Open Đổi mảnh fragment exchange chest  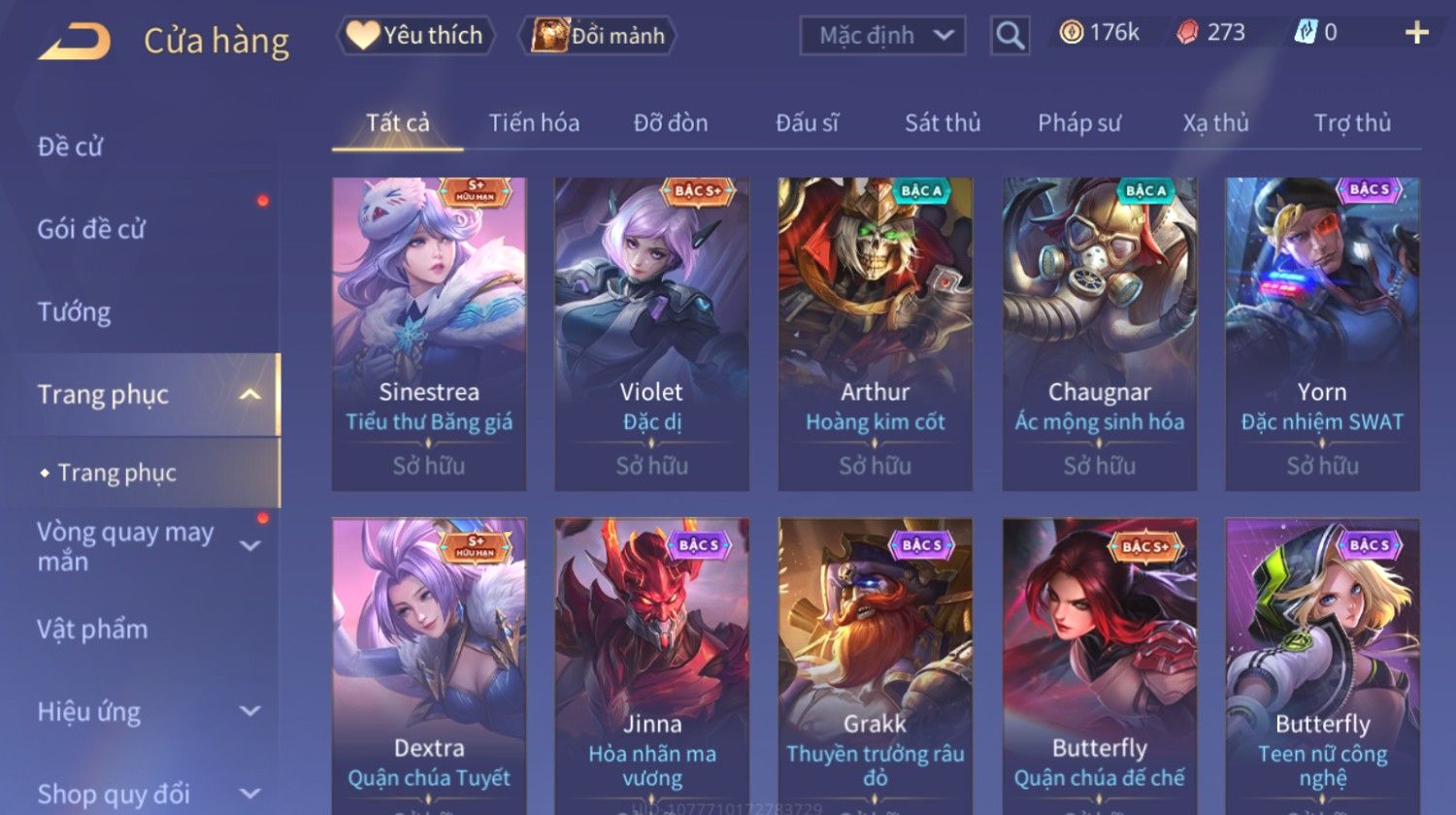click(598, 36)
